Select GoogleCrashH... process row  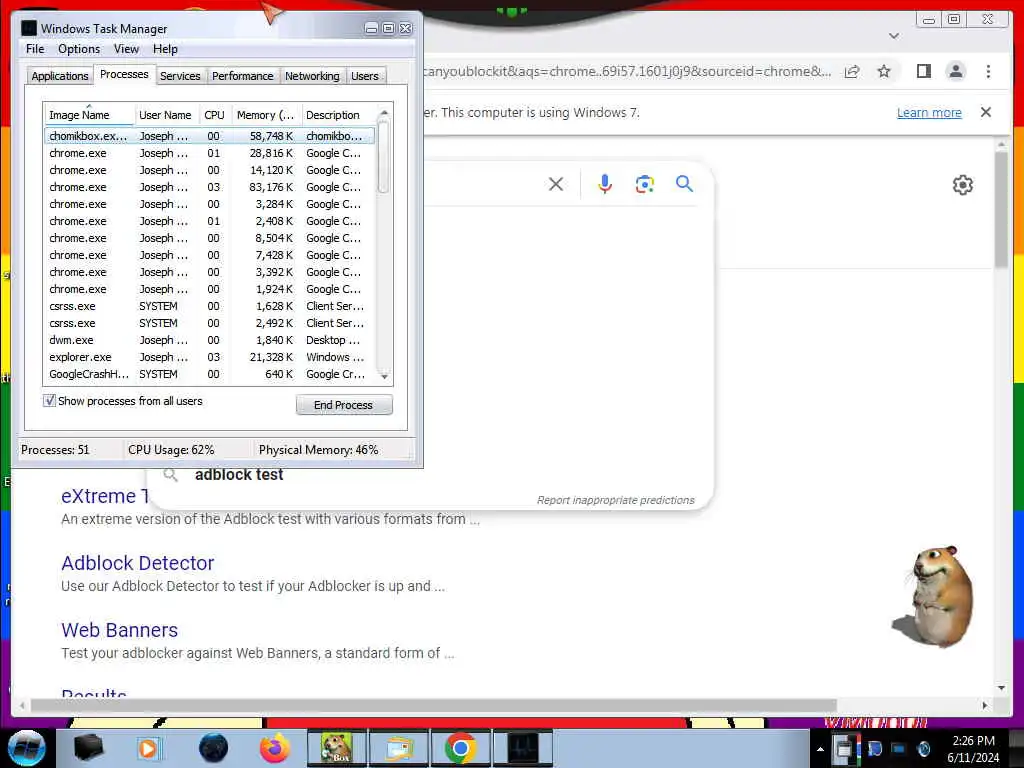click(x=210, y=374)
